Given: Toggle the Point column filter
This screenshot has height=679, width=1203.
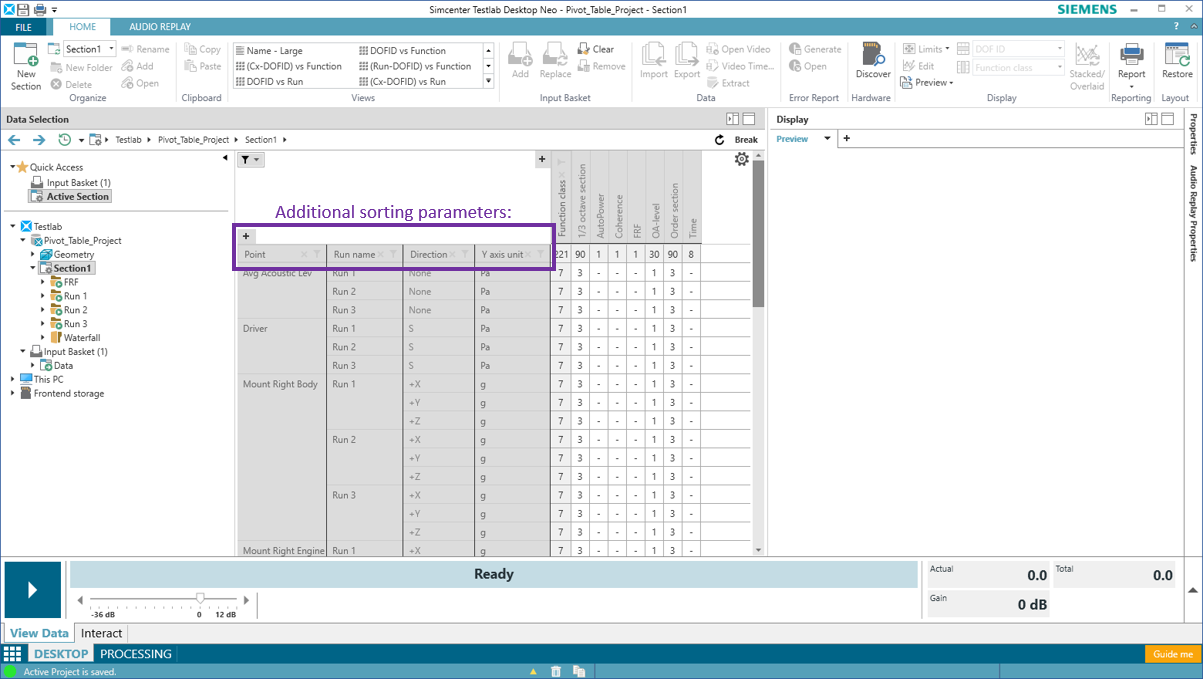Looking at the screenshot, I should point(317,255).
